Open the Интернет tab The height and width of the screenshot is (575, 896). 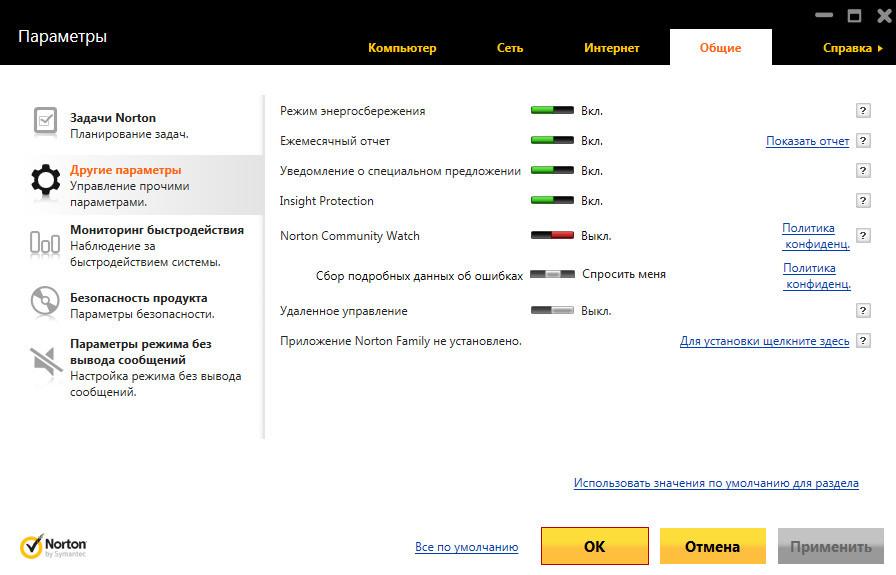tap(612, 48)
